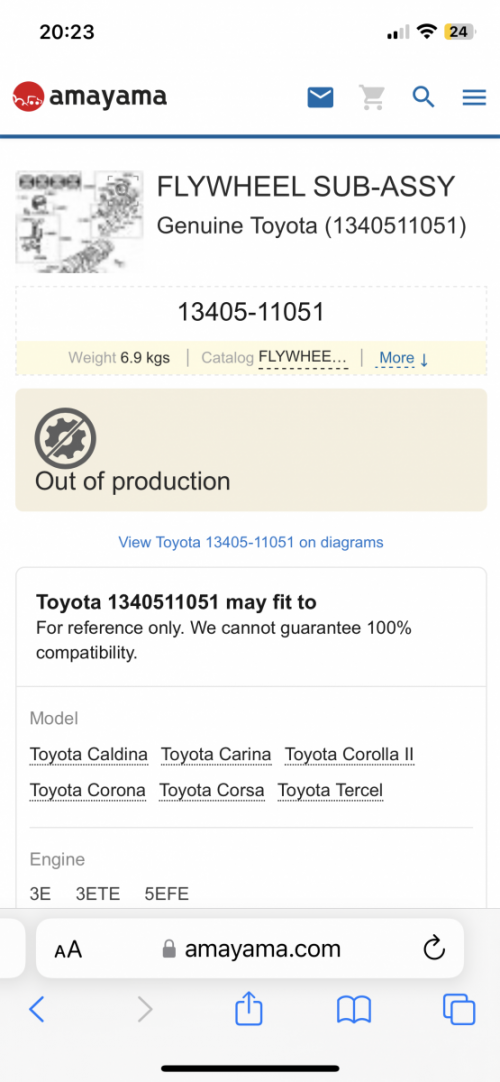Viewport: 500px width, 1082px height.
Task: Open the hamburger menu icon
Action: (474, 98)
